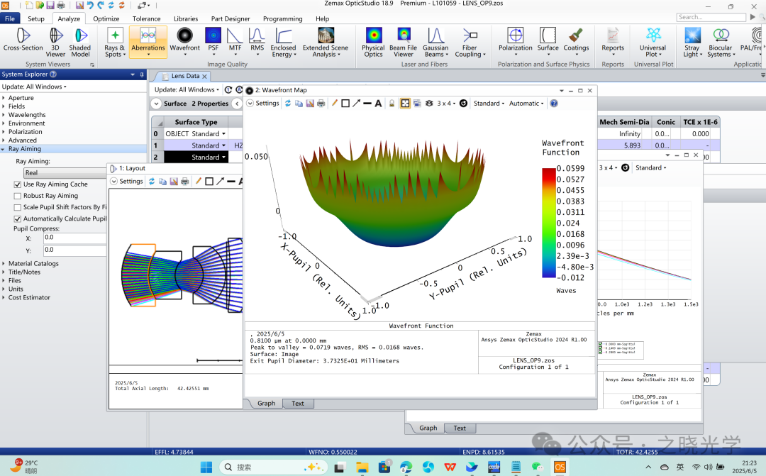Switch to the Optimize ribbon tab

point(105,18)
